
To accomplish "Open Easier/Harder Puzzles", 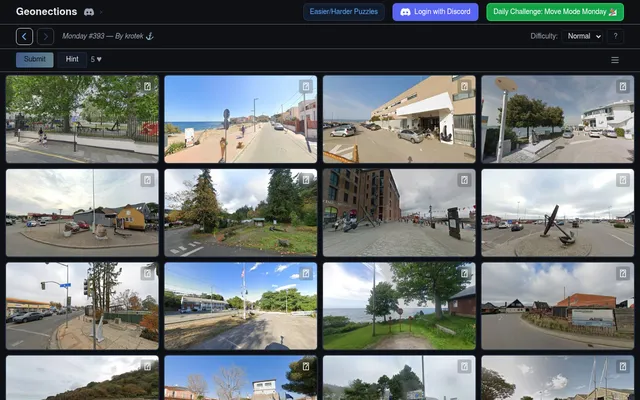I will [344, 12].
